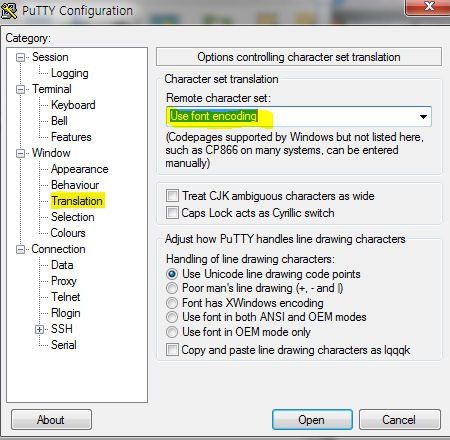
Task: Select SSH category in tree
Action: pos(62,329)
